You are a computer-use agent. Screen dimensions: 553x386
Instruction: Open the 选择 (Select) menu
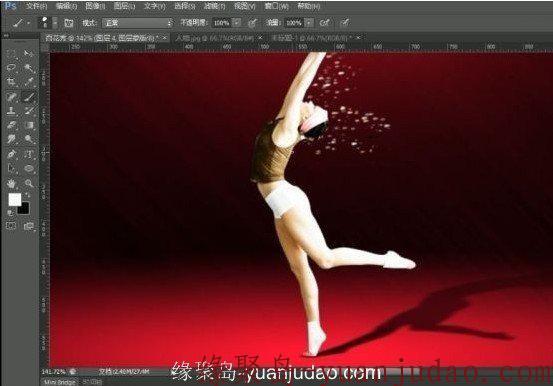(185, 6)
